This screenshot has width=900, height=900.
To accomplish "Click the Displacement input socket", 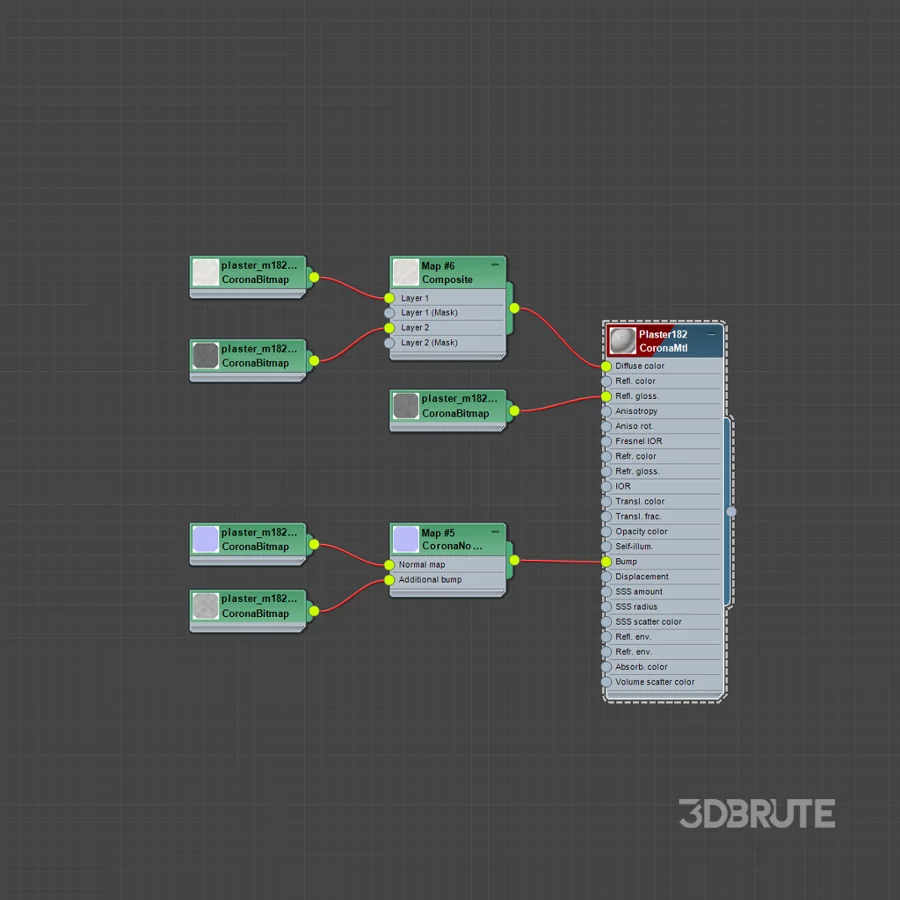I will 607,577.
